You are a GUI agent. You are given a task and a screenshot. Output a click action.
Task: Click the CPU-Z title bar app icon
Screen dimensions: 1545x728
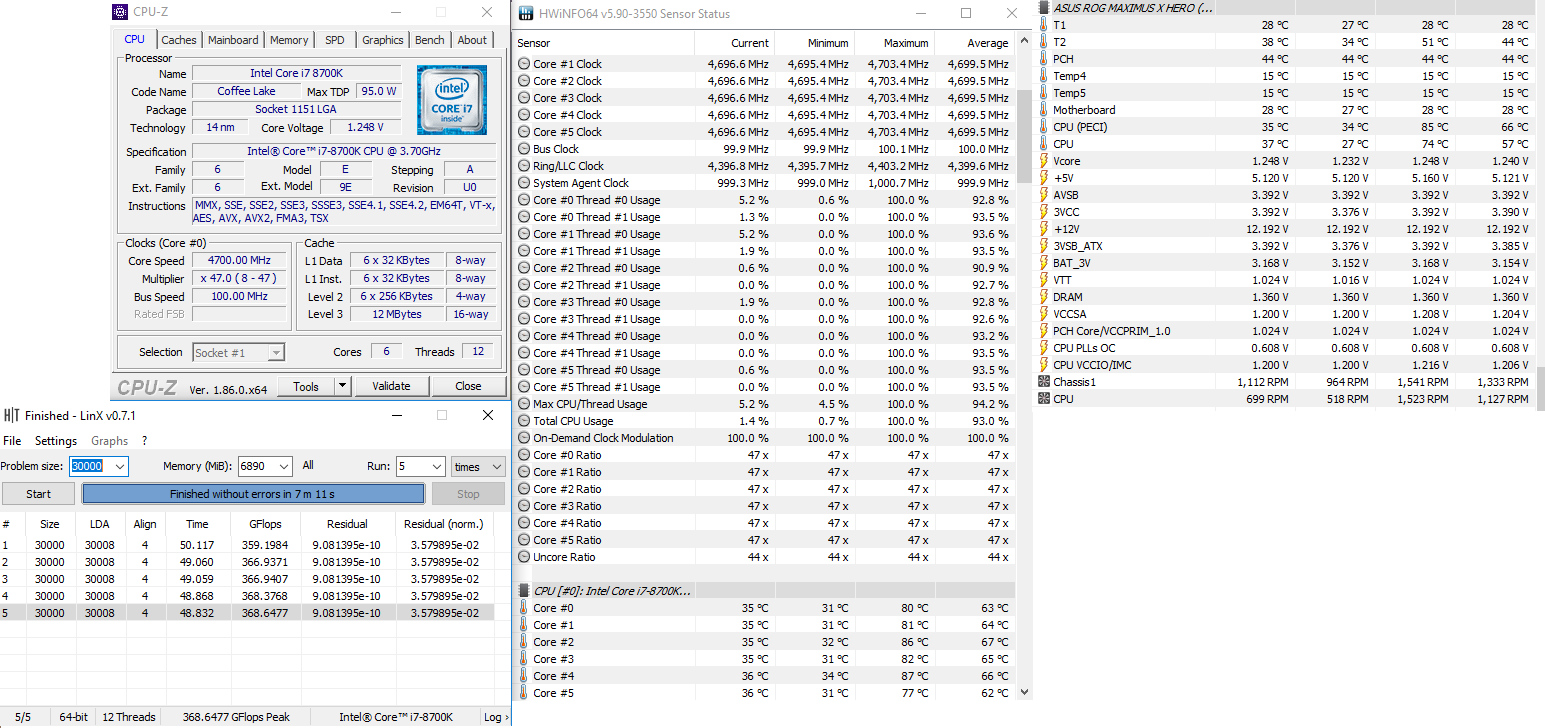(x=120, y=13)
